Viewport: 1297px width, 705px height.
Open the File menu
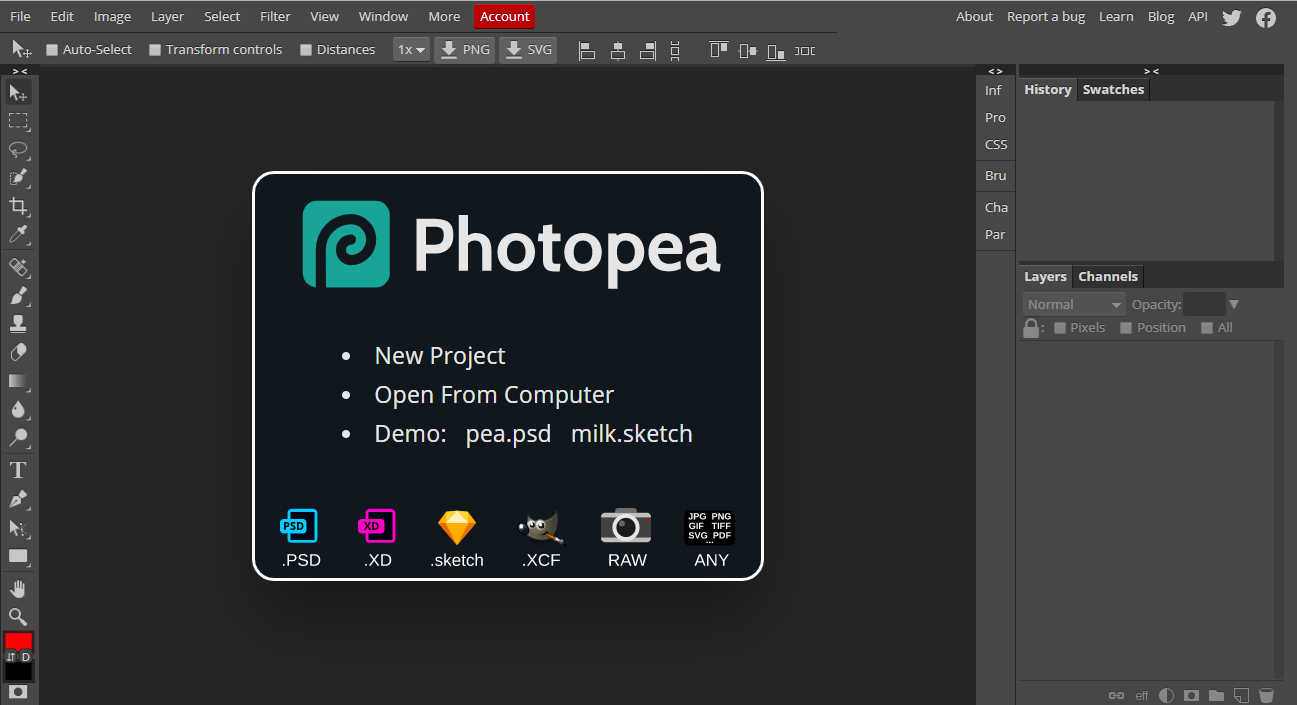[x=20, y=16]
